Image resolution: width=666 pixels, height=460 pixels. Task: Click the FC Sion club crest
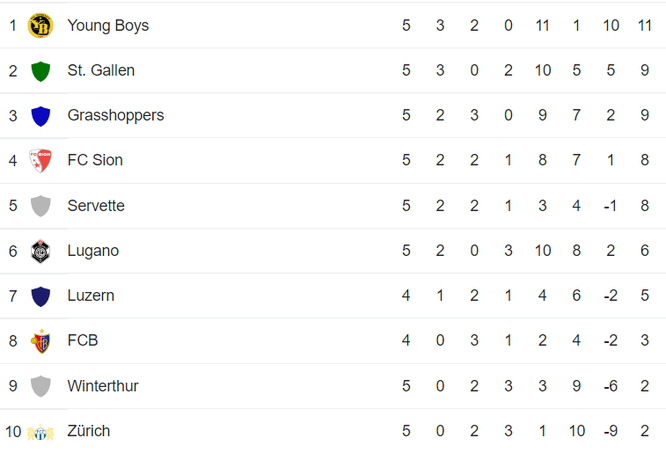coord(40,161)
